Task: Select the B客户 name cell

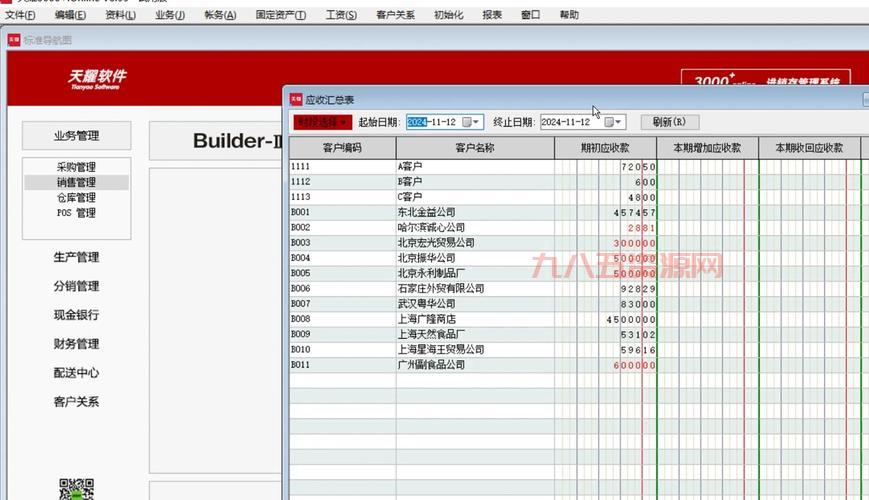Action: tap(475, 182)
